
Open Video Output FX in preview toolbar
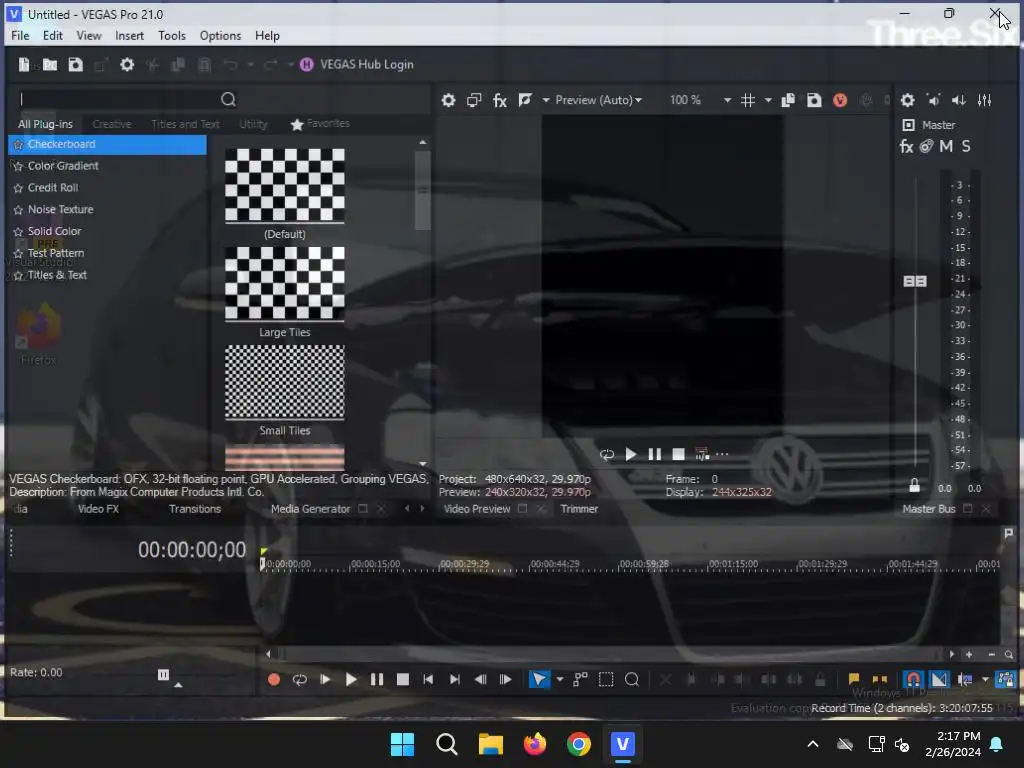tap(500, 101)
